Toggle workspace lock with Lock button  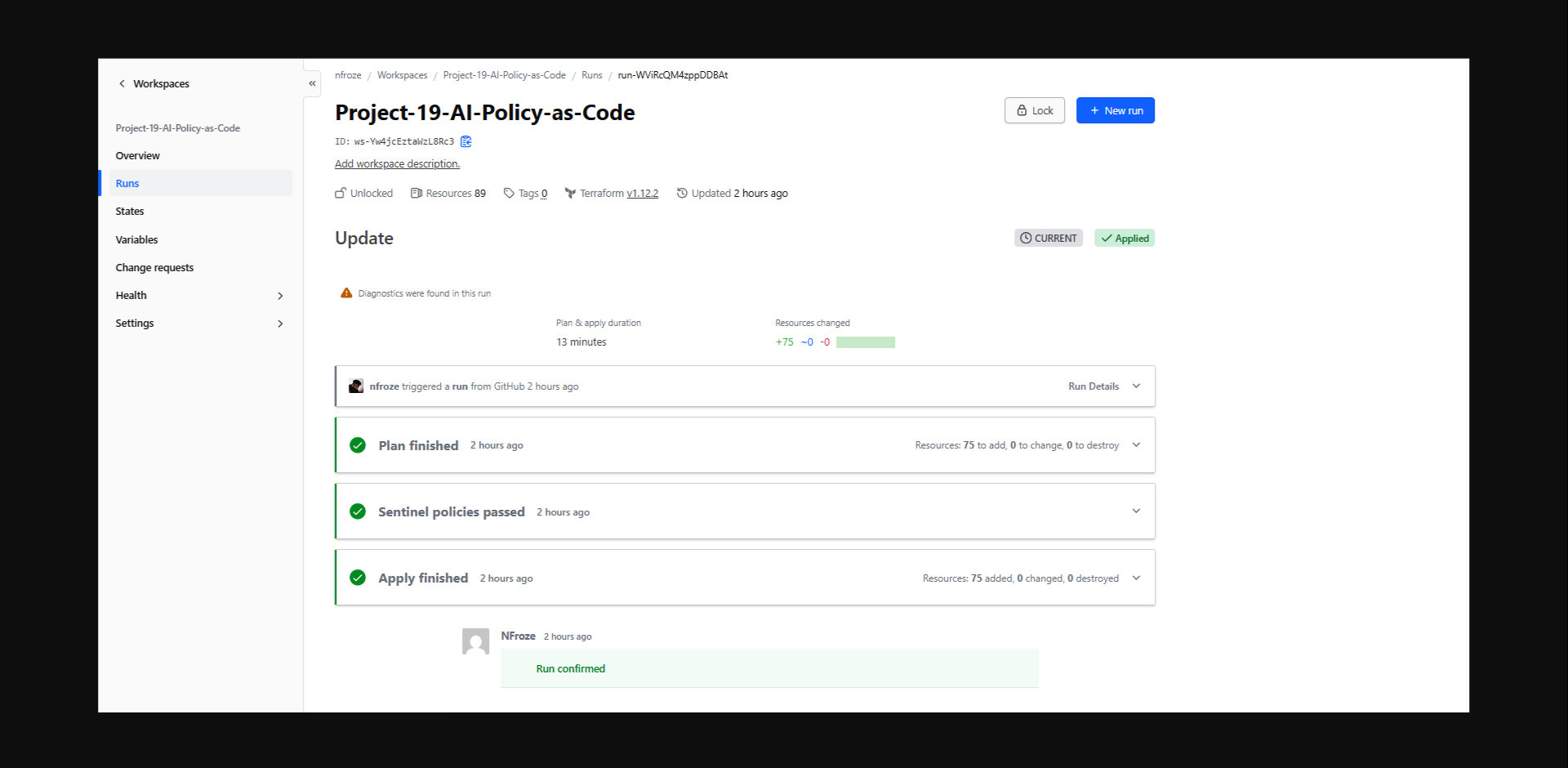[x=1034, y=110]
